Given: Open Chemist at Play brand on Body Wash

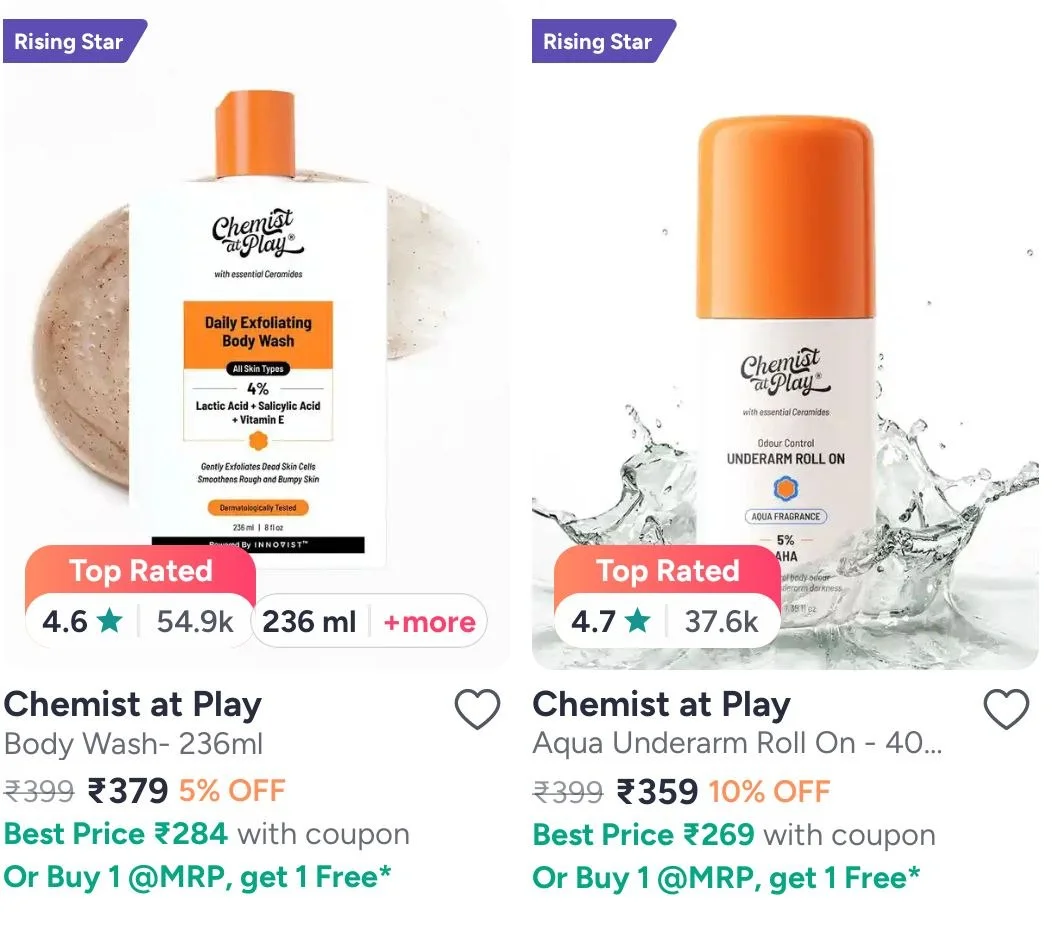Looking at the screenshot, I should pyautogui.click(x=132, y=705).
